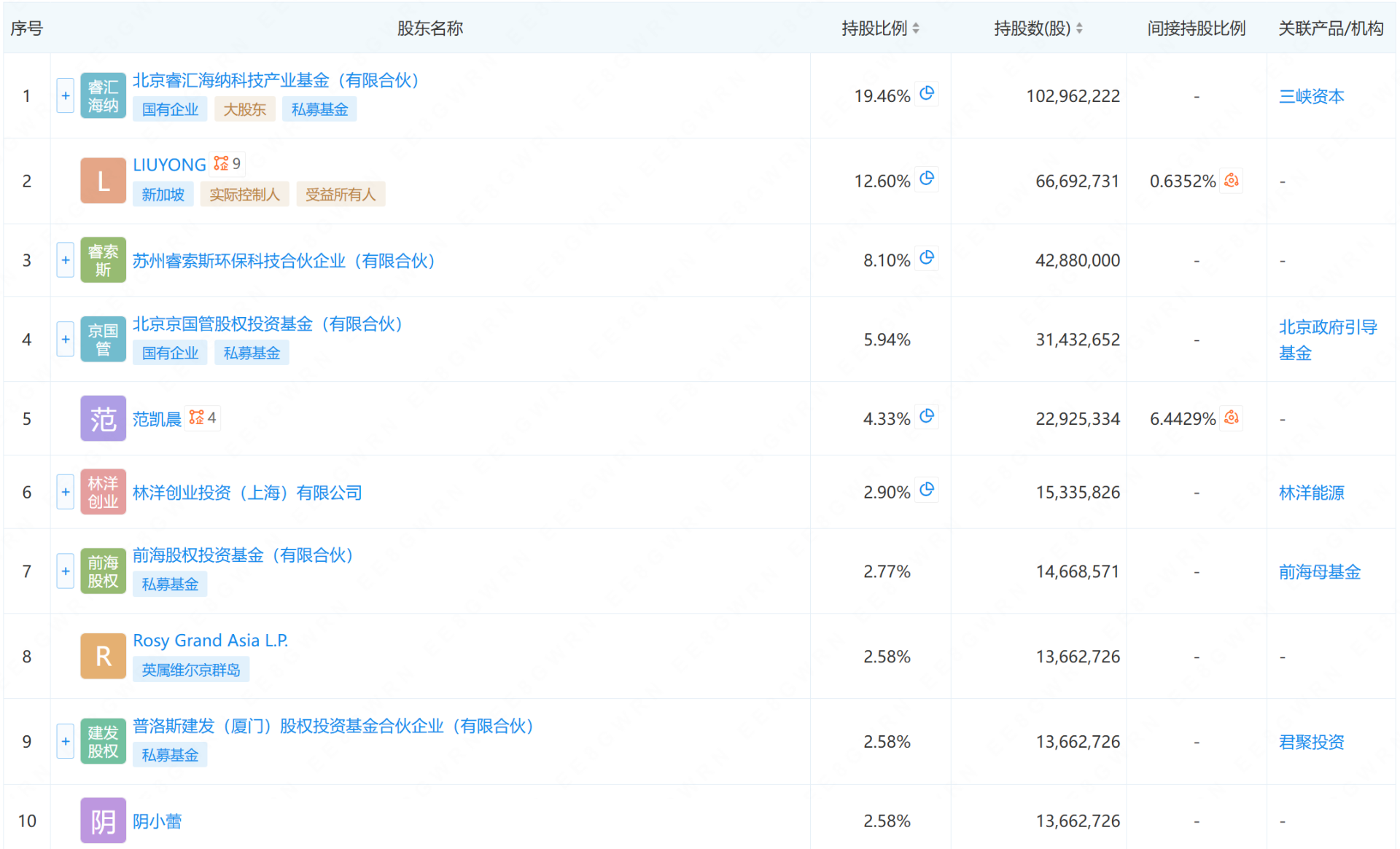Click 实际控制人 tag
Image resolution: width=1400 pixels, height=849 pixels.
[244, 195]
